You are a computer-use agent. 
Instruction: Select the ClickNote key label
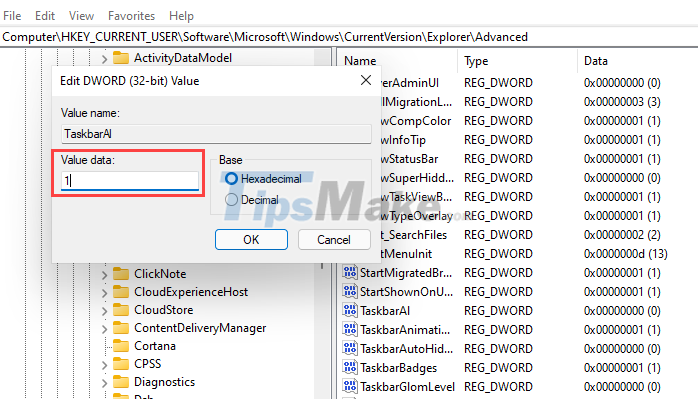coord(160,273)
